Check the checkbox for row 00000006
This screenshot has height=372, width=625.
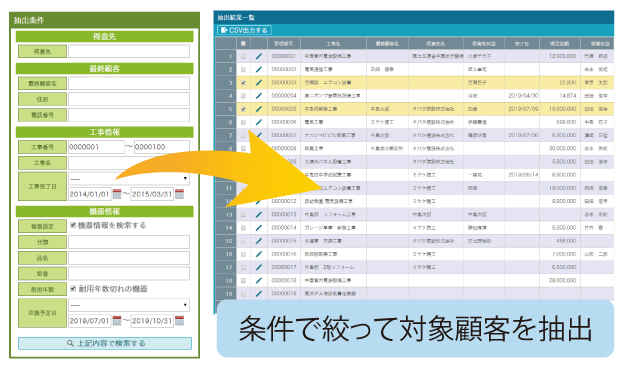click(243, 122)
